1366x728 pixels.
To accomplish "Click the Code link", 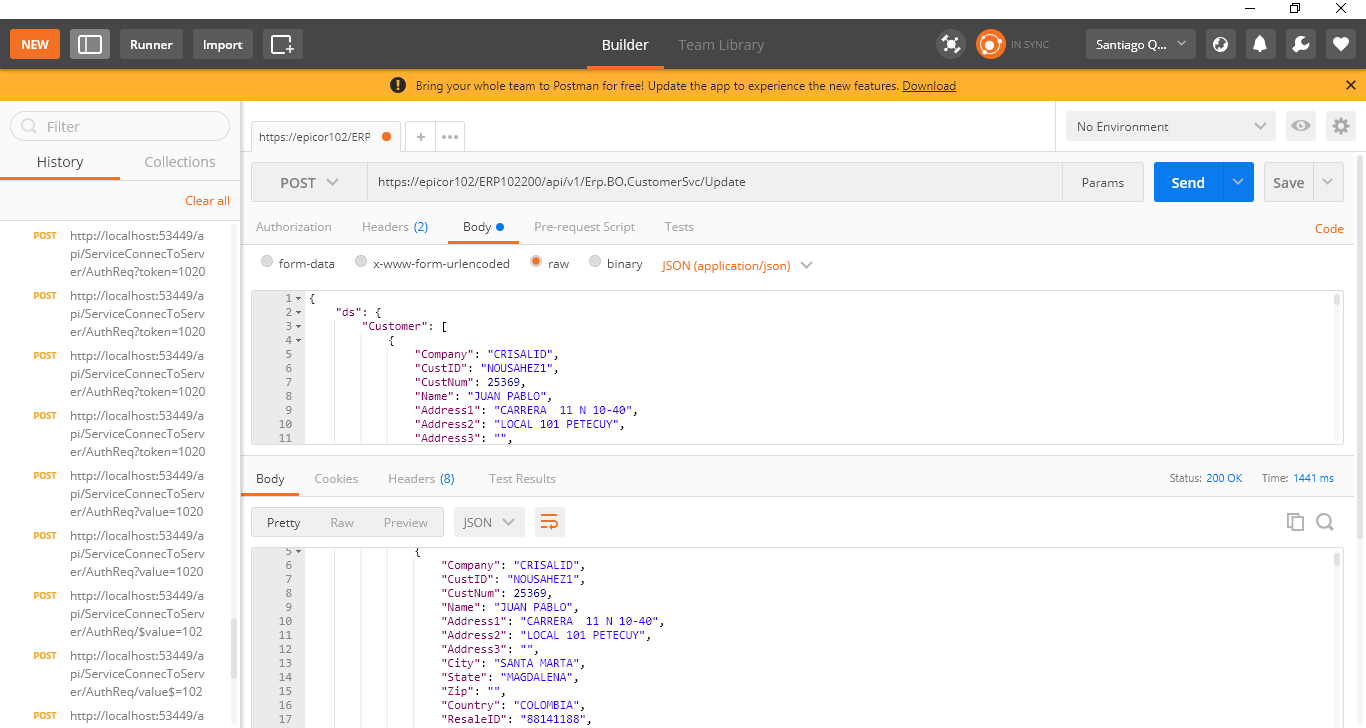I will pos(1329,229).
